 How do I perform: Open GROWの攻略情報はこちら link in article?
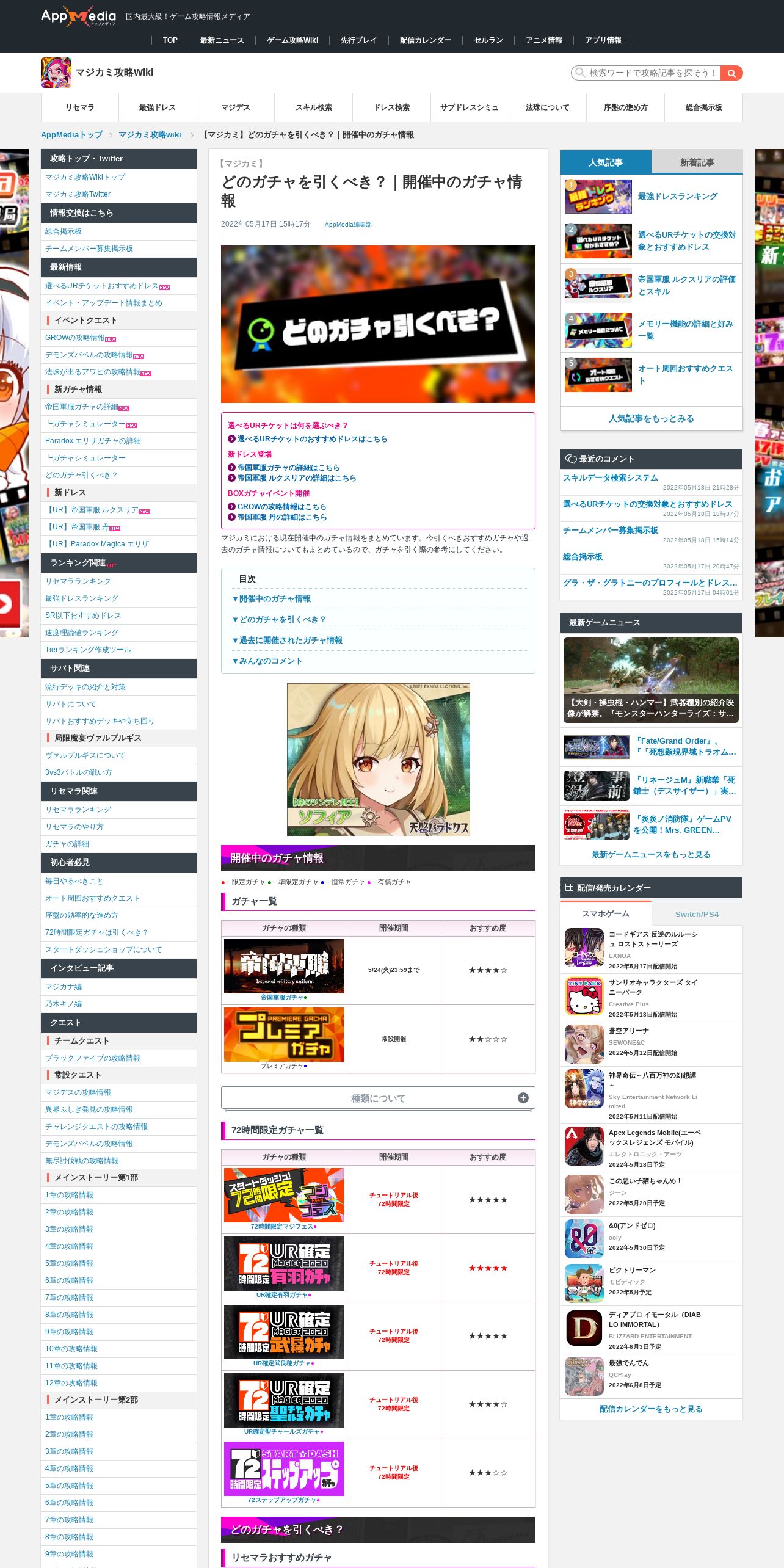point(281,507)
